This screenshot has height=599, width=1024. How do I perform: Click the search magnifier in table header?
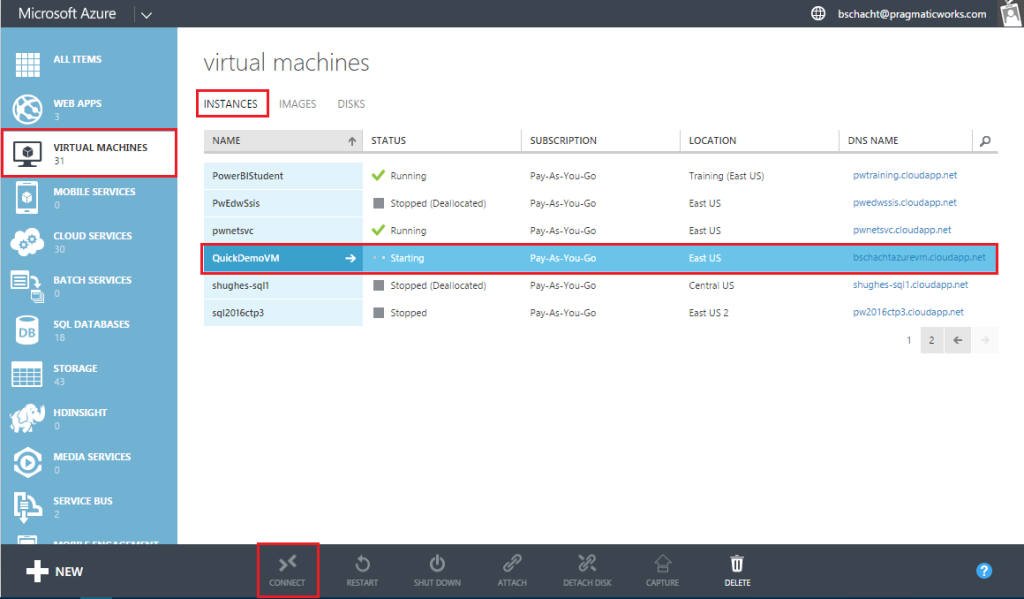coord(985,141)
